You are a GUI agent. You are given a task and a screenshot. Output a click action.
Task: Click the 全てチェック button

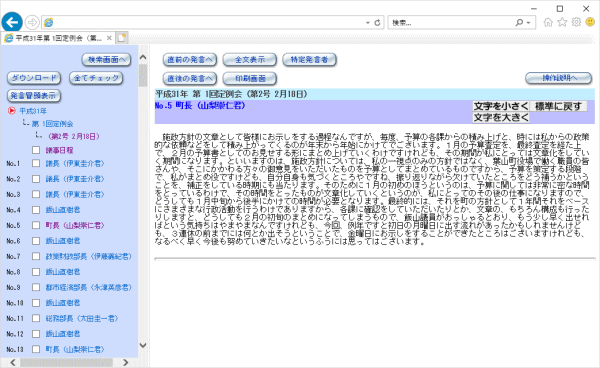[x=96, y=78]
